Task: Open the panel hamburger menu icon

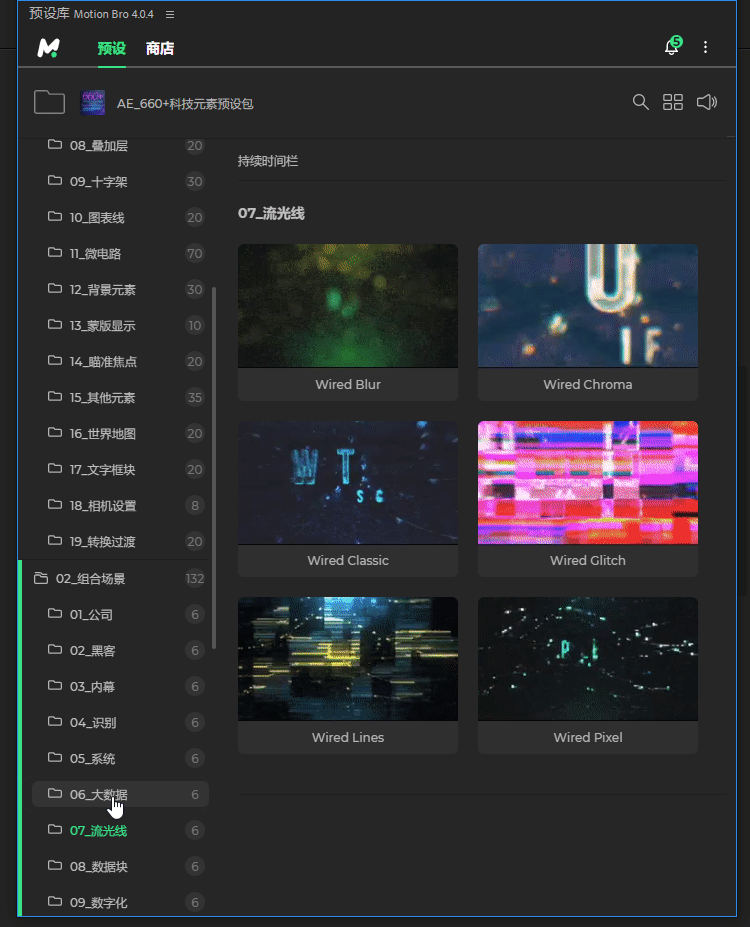Action: 170,14
